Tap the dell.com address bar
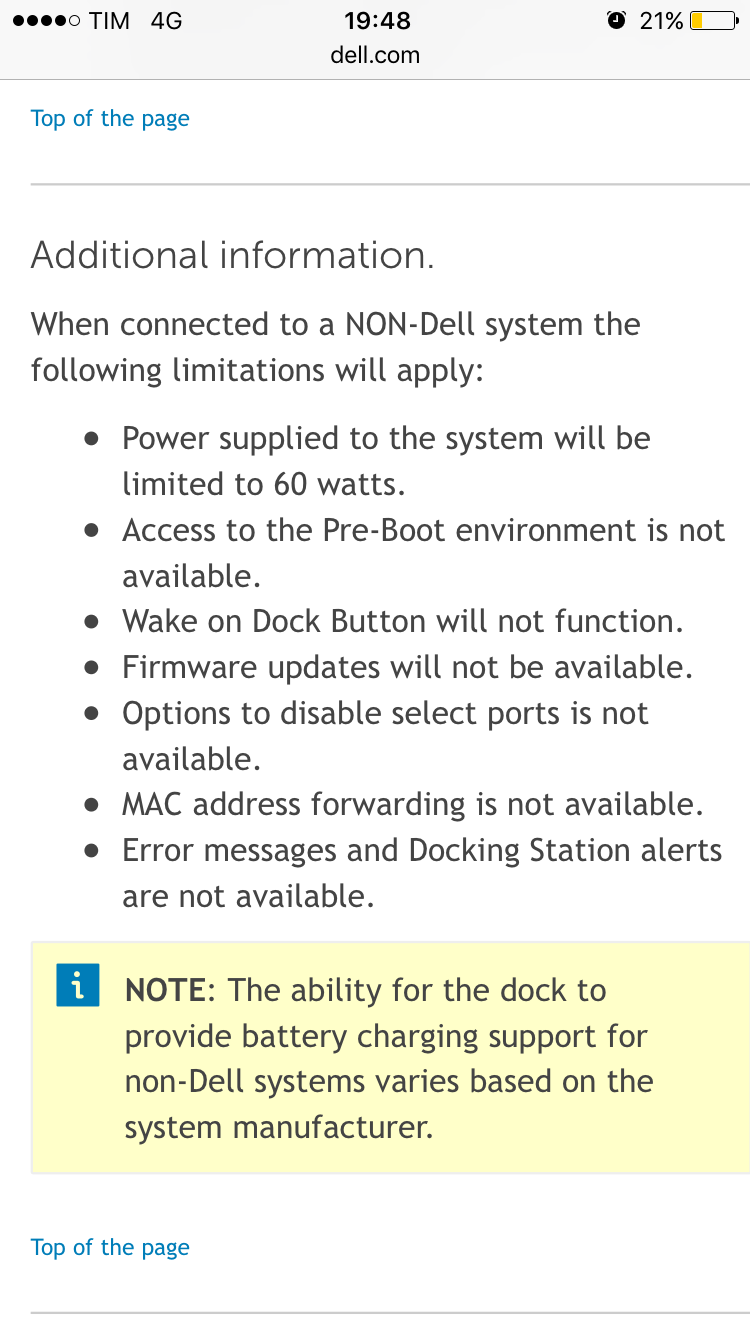750x1334 pixels. click(375, 55)
